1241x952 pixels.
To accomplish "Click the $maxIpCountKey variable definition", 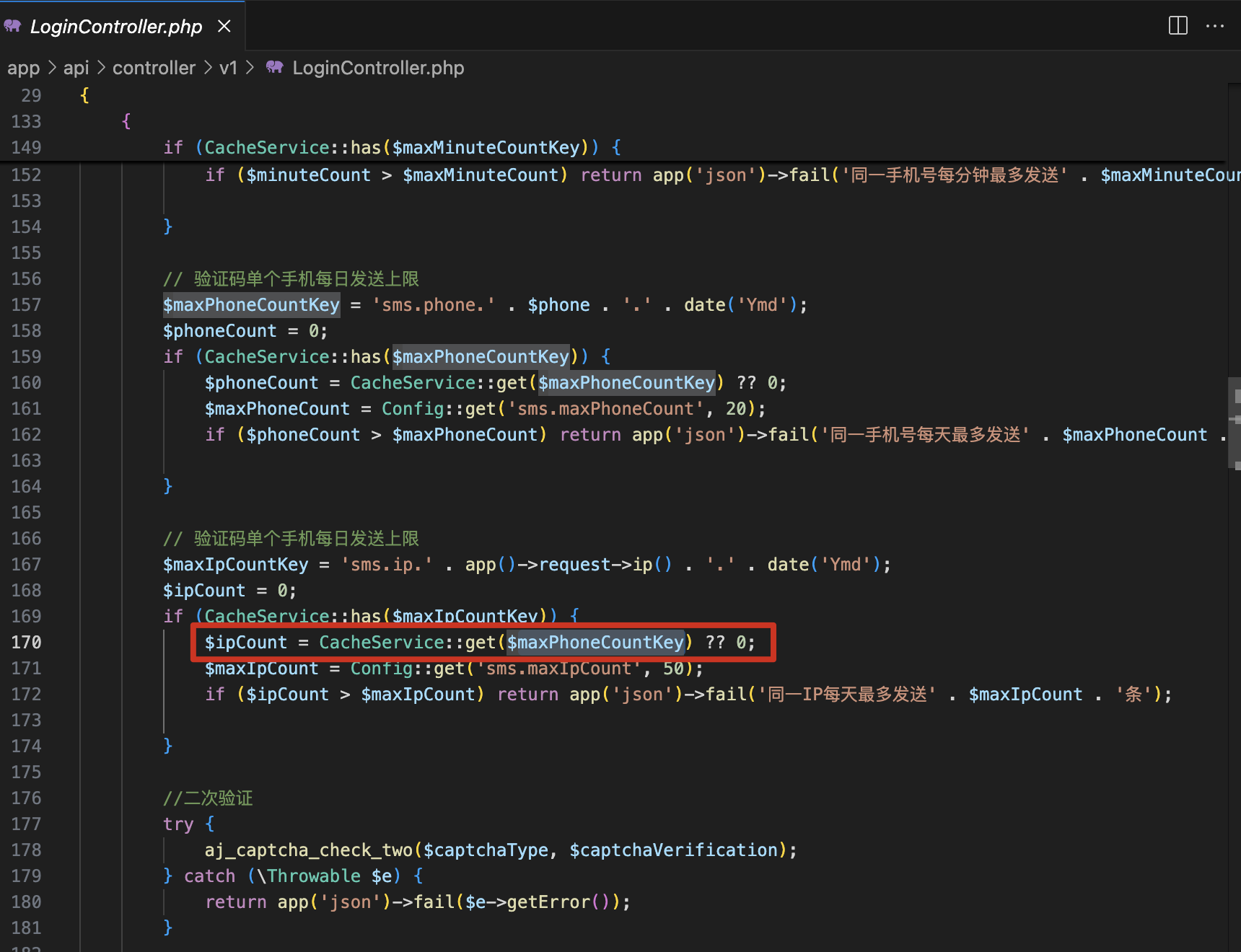I will pyautogui.click(x=236, y=565).
